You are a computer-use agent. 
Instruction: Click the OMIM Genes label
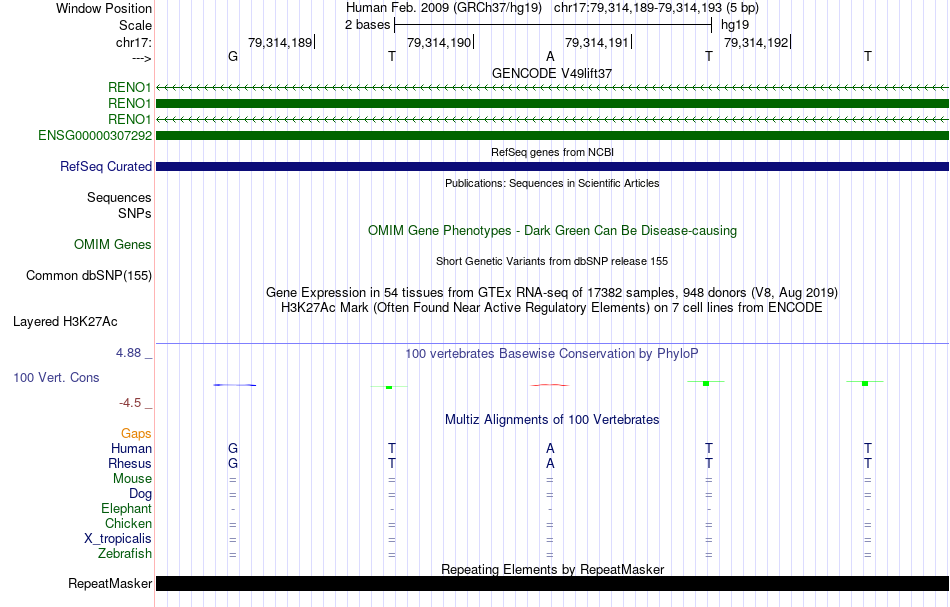113,244
